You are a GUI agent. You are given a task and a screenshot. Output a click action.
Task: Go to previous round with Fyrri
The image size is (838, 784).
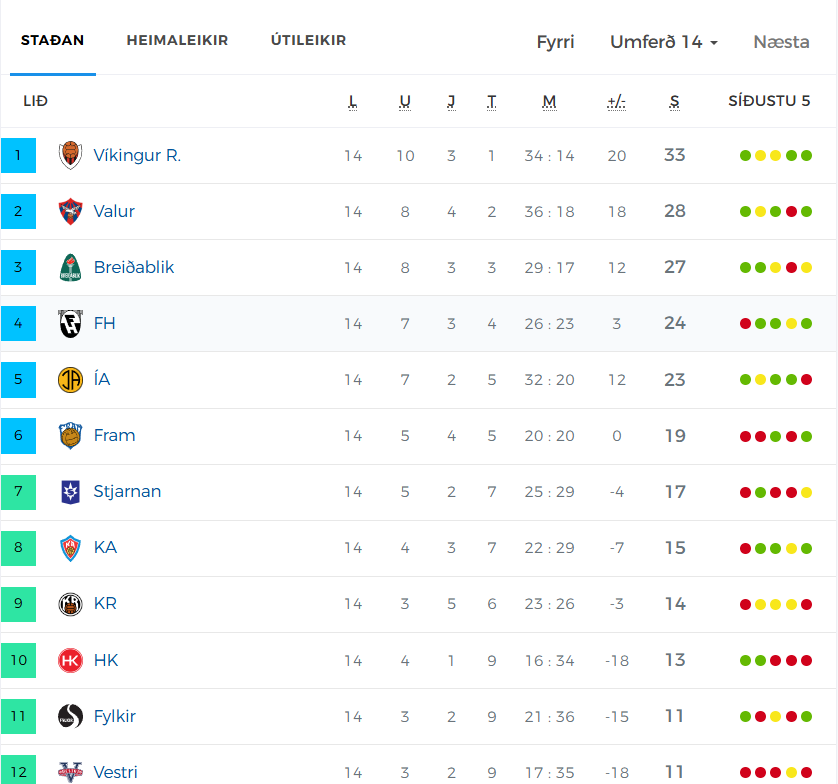tap(555, 42)
